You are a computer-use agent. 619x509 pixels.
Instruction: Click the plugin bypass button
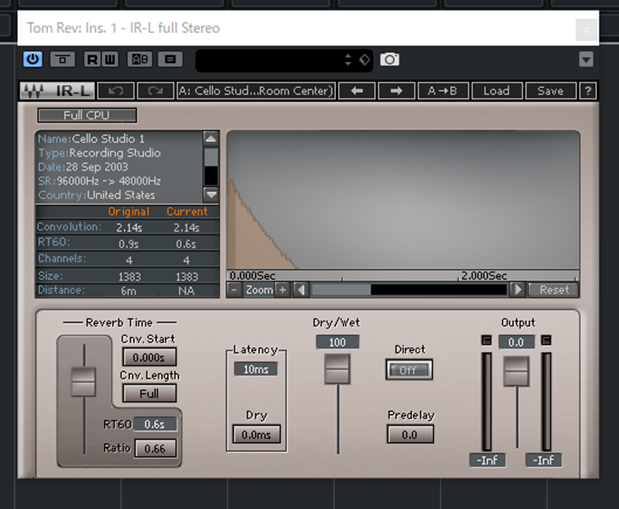tap(63, 60)
